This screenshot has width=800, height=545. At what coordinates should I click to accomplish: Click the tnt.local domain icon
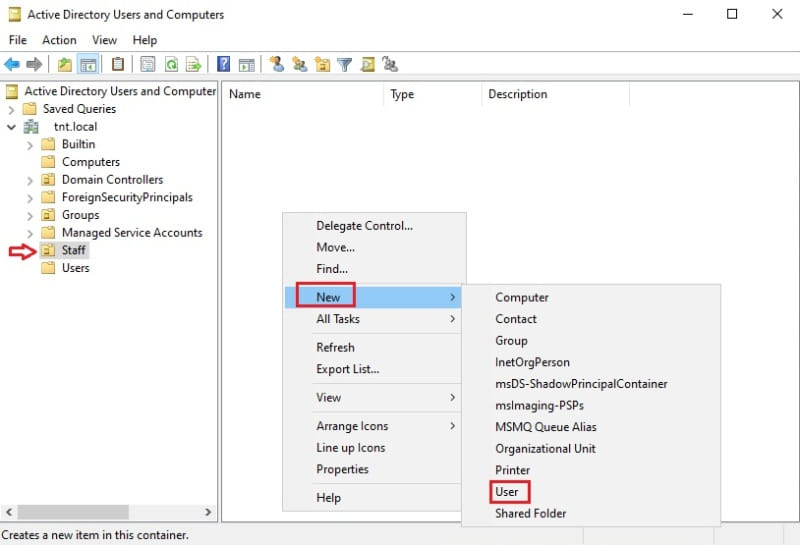coord(31,127)
